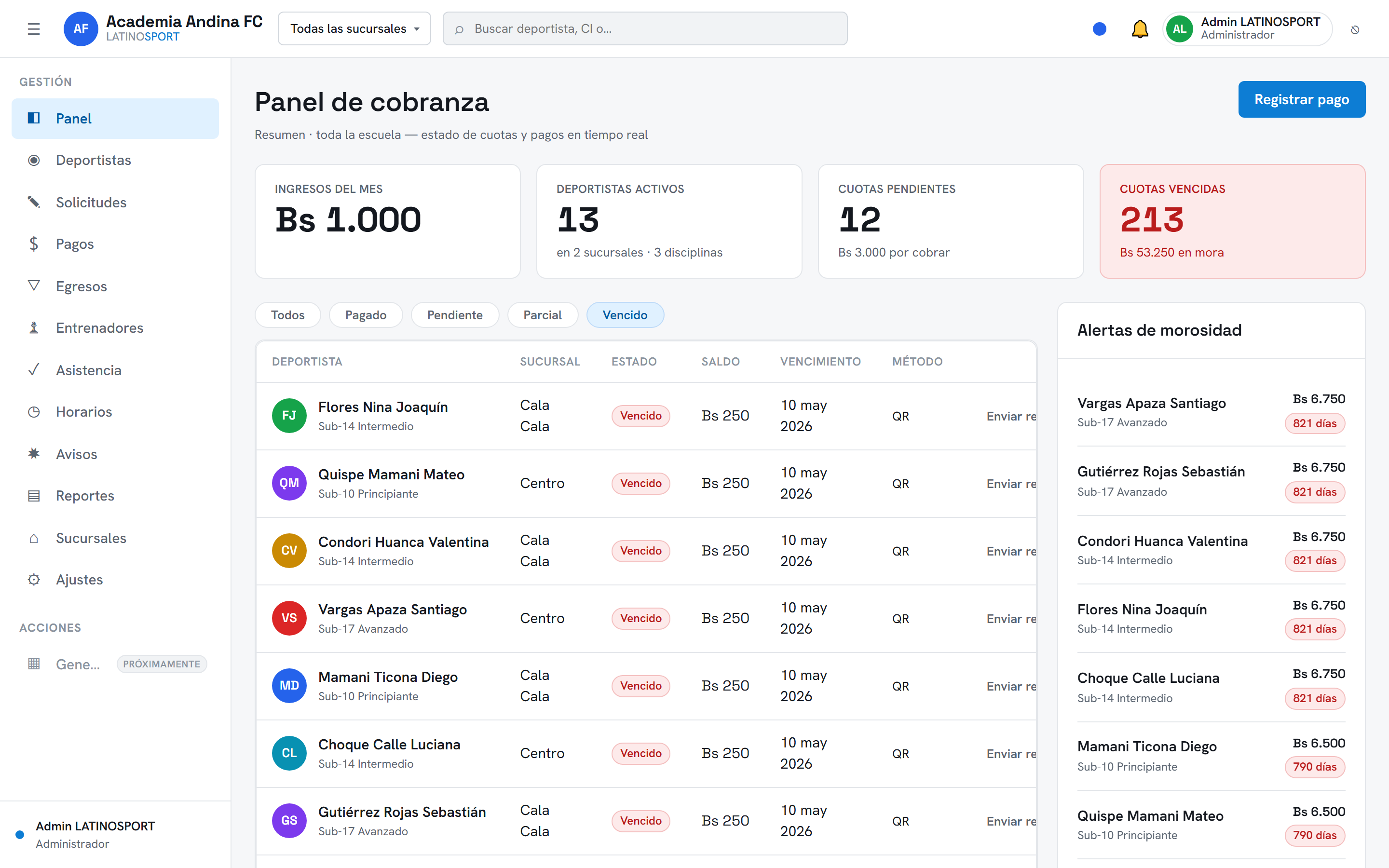Open the hamburger menu icon

pyautogui.click(x=34, y=29)
